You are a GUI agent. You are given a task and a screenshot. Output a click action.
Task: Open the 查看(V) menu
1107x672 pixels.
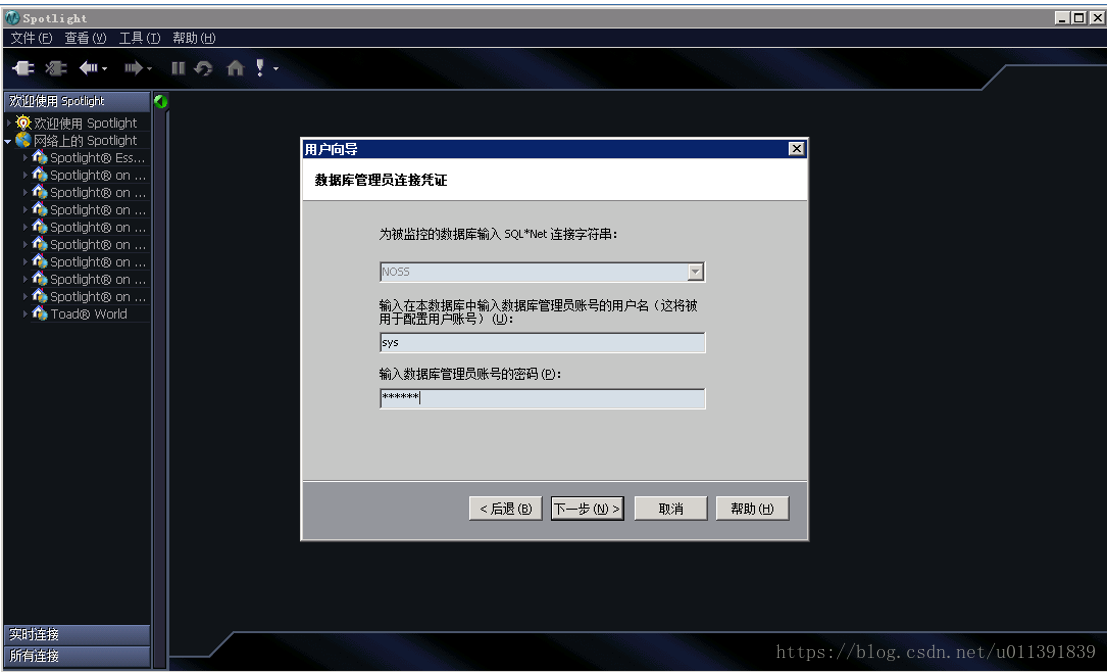(85, 38)
